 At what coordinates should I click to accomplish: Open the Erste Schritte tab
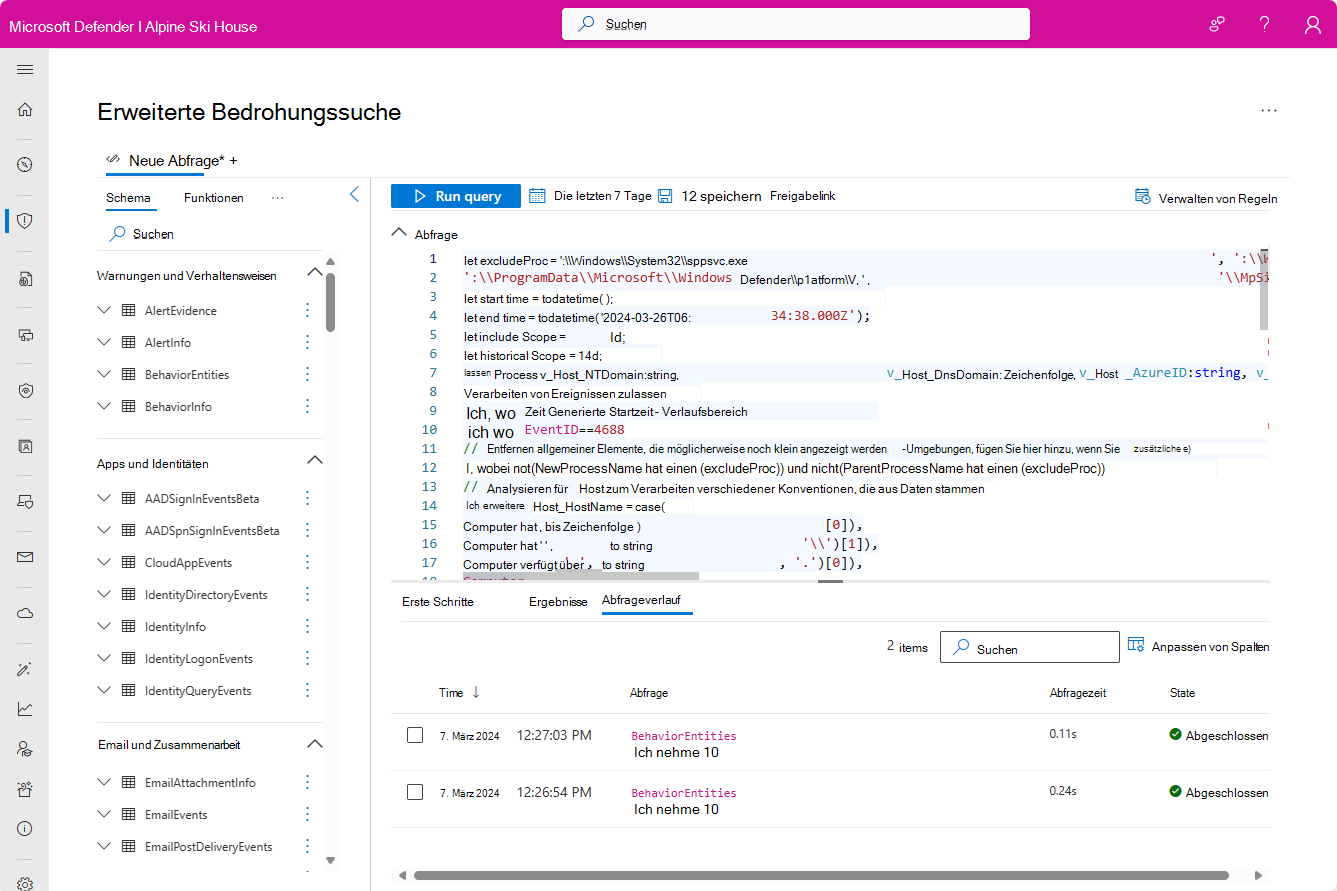(438, 602)
